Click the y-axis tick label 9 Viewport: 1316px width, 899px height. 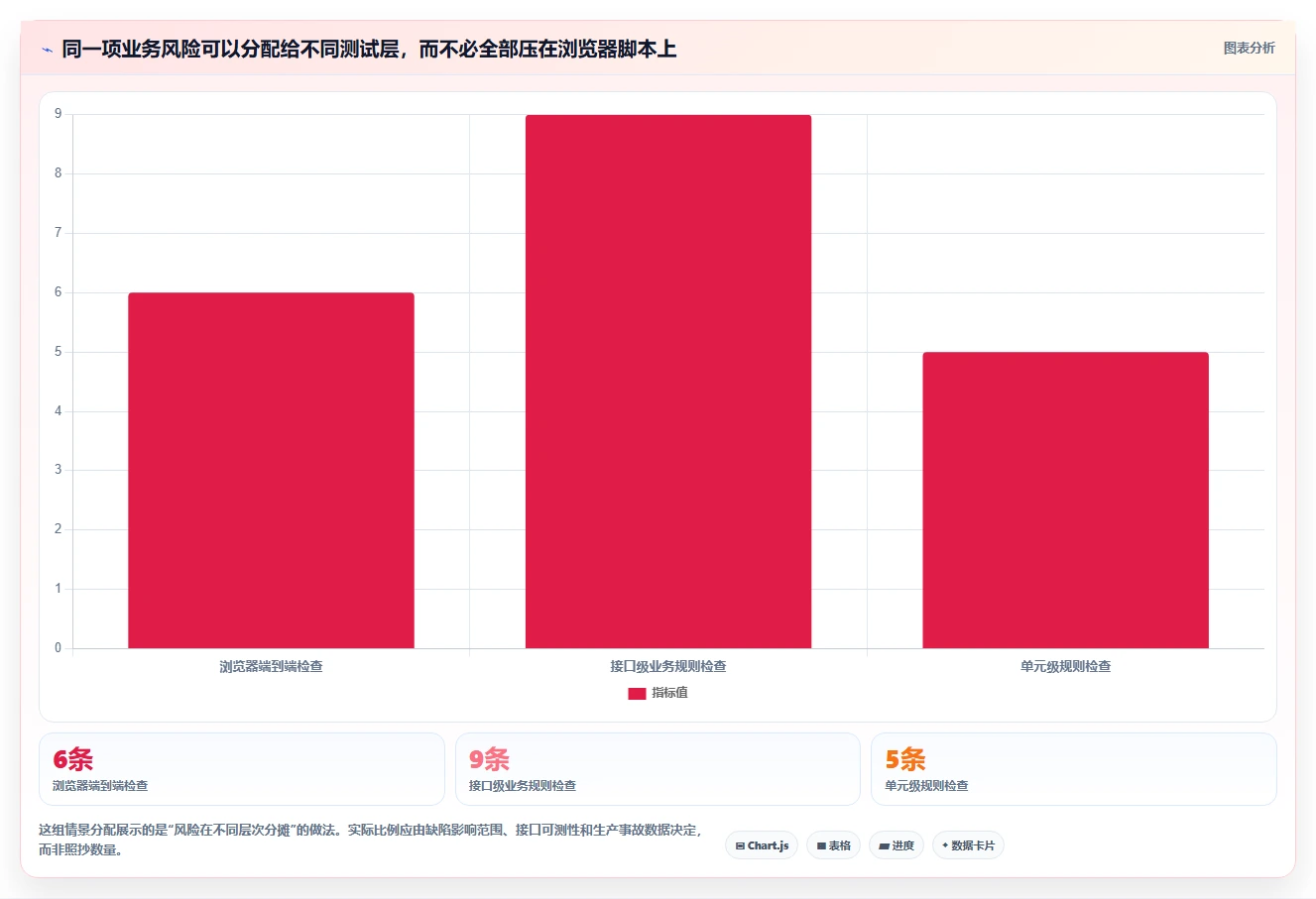coord(58,114)
